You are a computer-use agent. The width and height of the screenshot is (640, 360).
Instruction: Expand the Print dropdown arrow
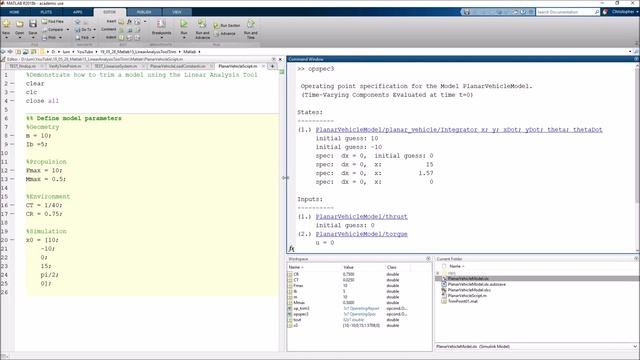point(60,38)
